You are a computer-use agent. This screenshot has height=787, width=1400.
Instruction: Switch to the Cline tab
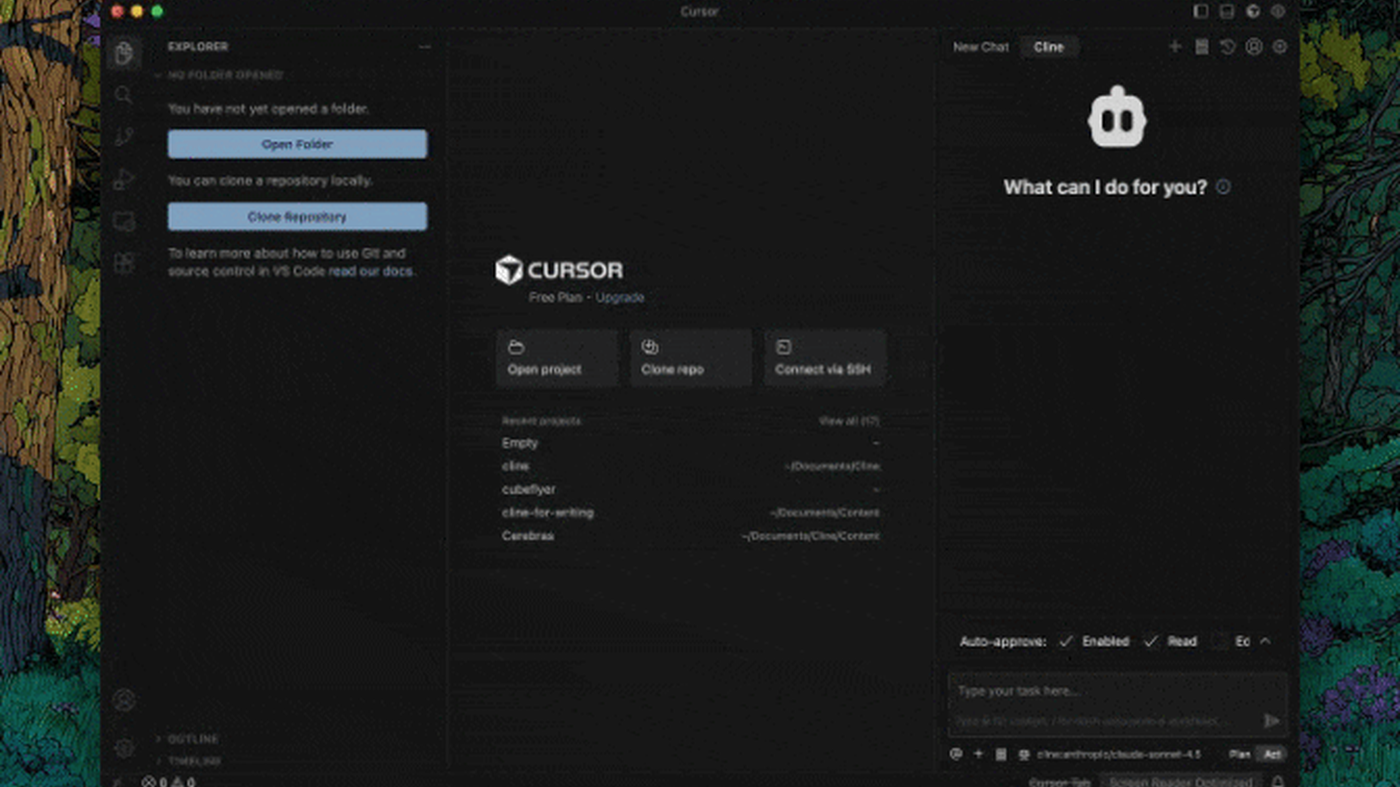[1049, 47]
